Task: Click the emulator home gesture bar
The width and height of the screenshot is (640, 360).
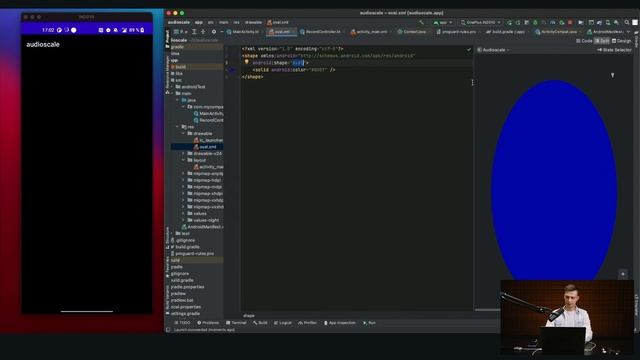Action: 87,311
